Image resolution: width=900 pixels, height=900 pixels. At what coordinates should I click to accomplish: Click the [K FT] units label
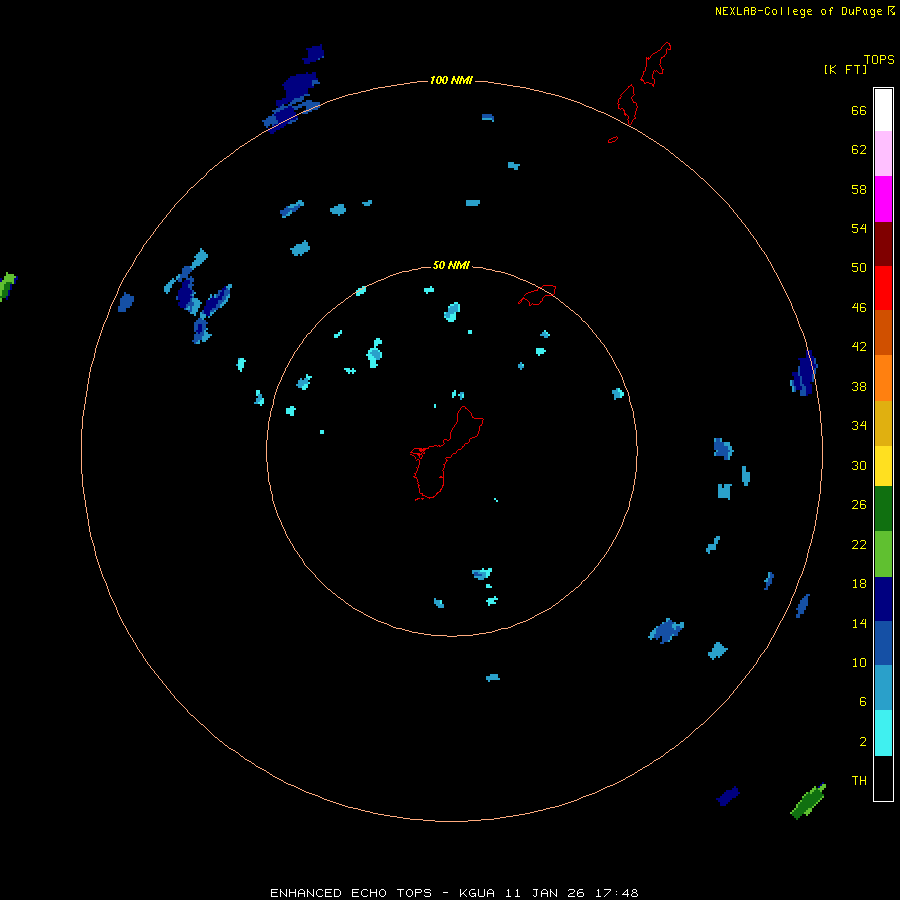[845, 69]
